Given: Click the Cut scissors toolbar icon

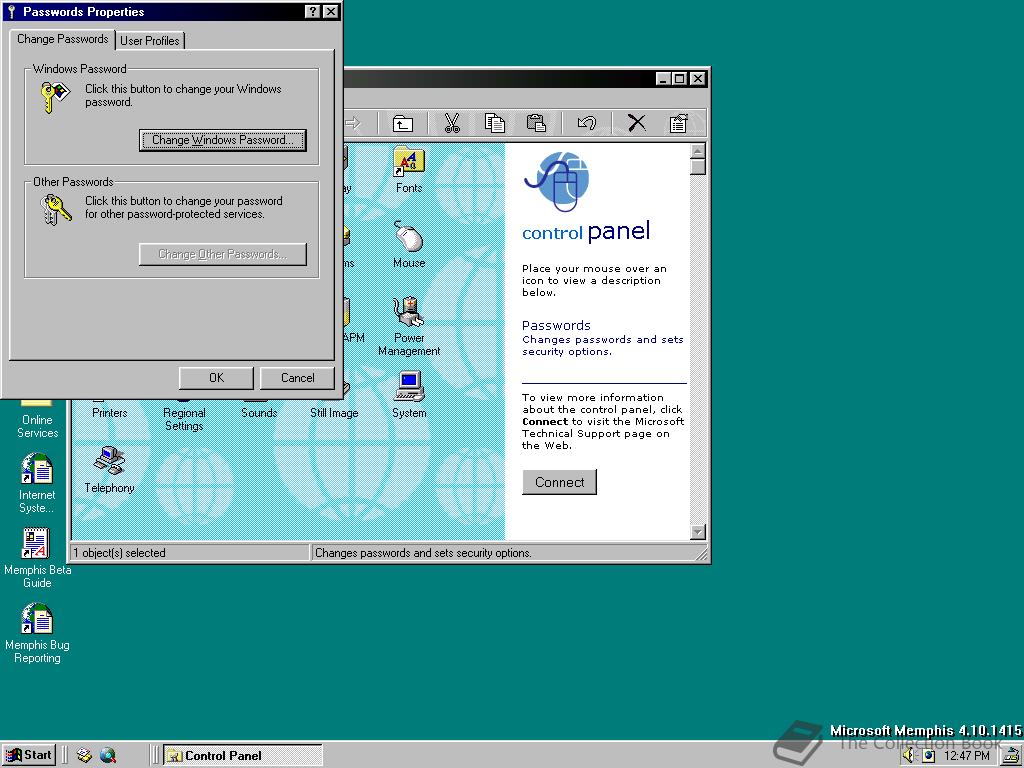Looking at the screenshot, I should 451,123.
